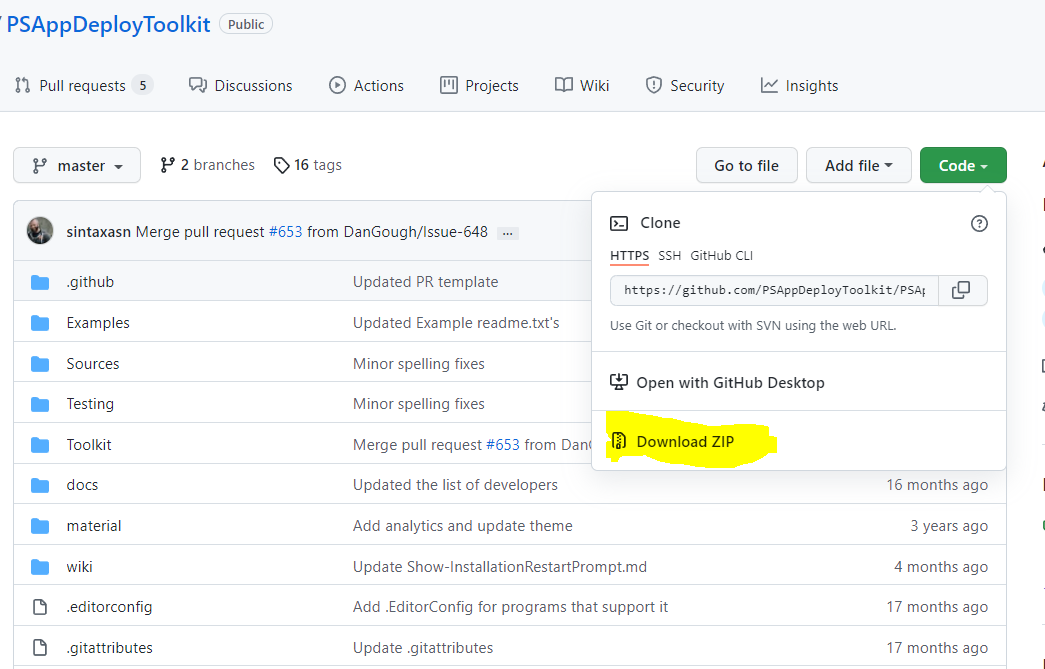1045x669 pixels.
Task: Open the help question mark in Clone panel
Action: [x=979, y=224]
